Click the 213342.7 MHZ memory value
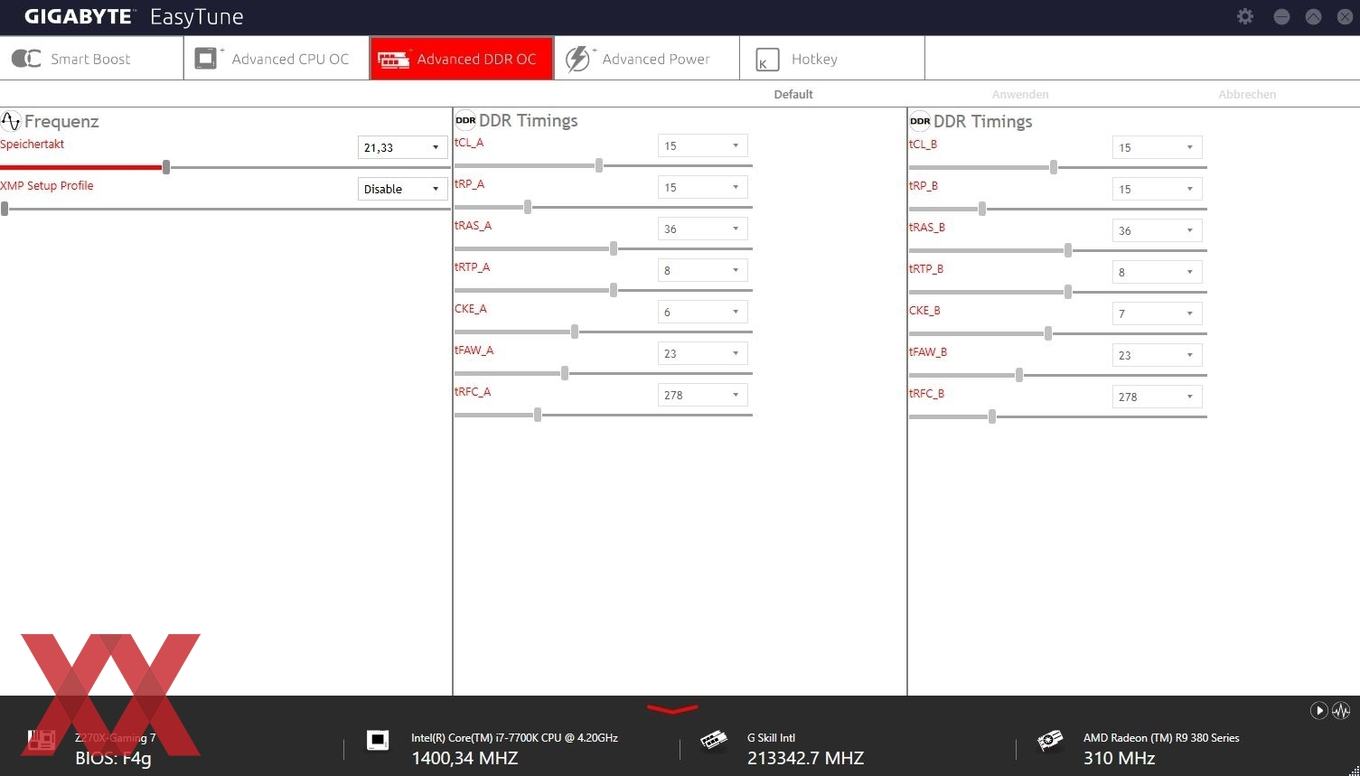Screen dimensions: 1360x776 point(805,758)
